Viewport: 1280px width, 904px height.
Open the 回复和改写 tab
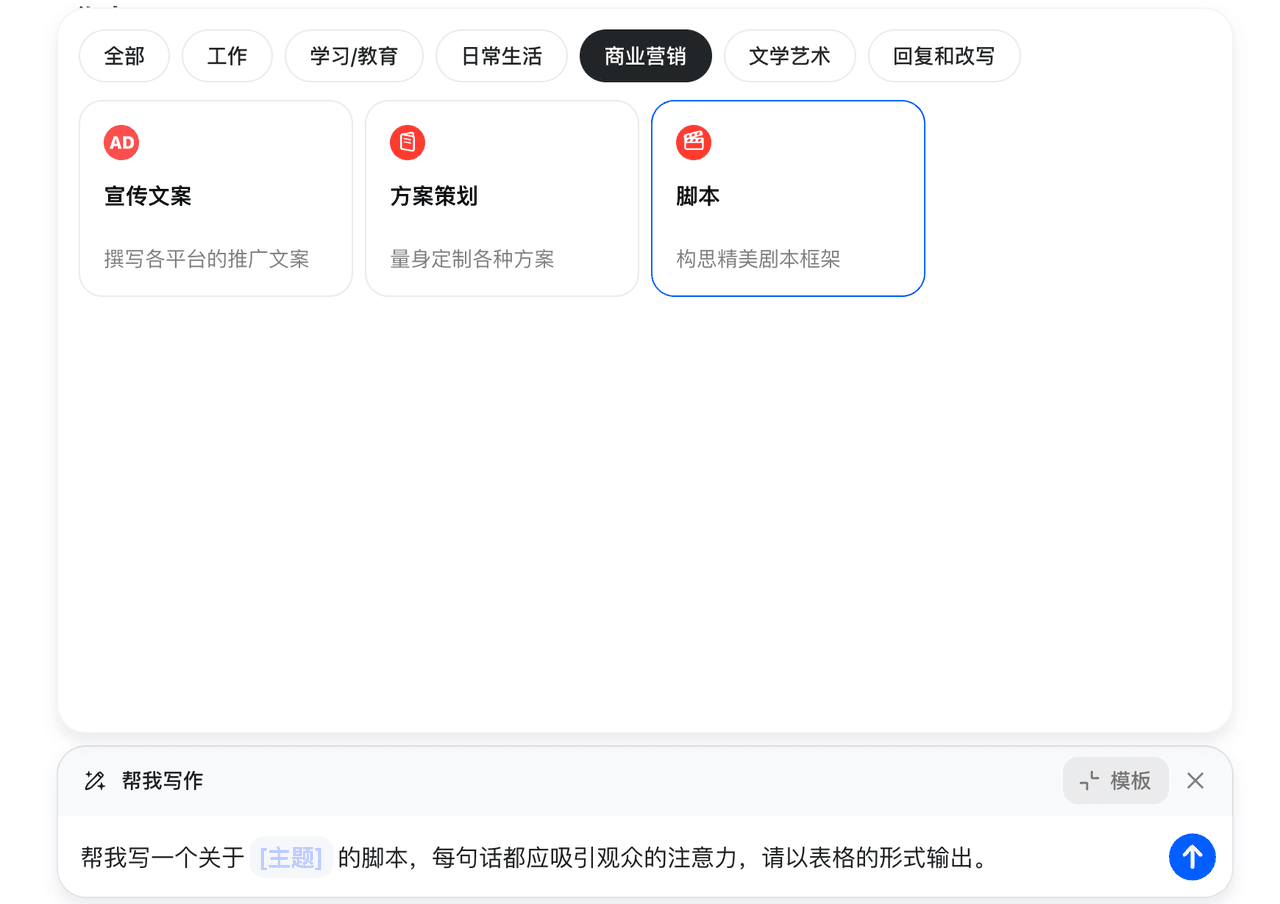[943, 56]
